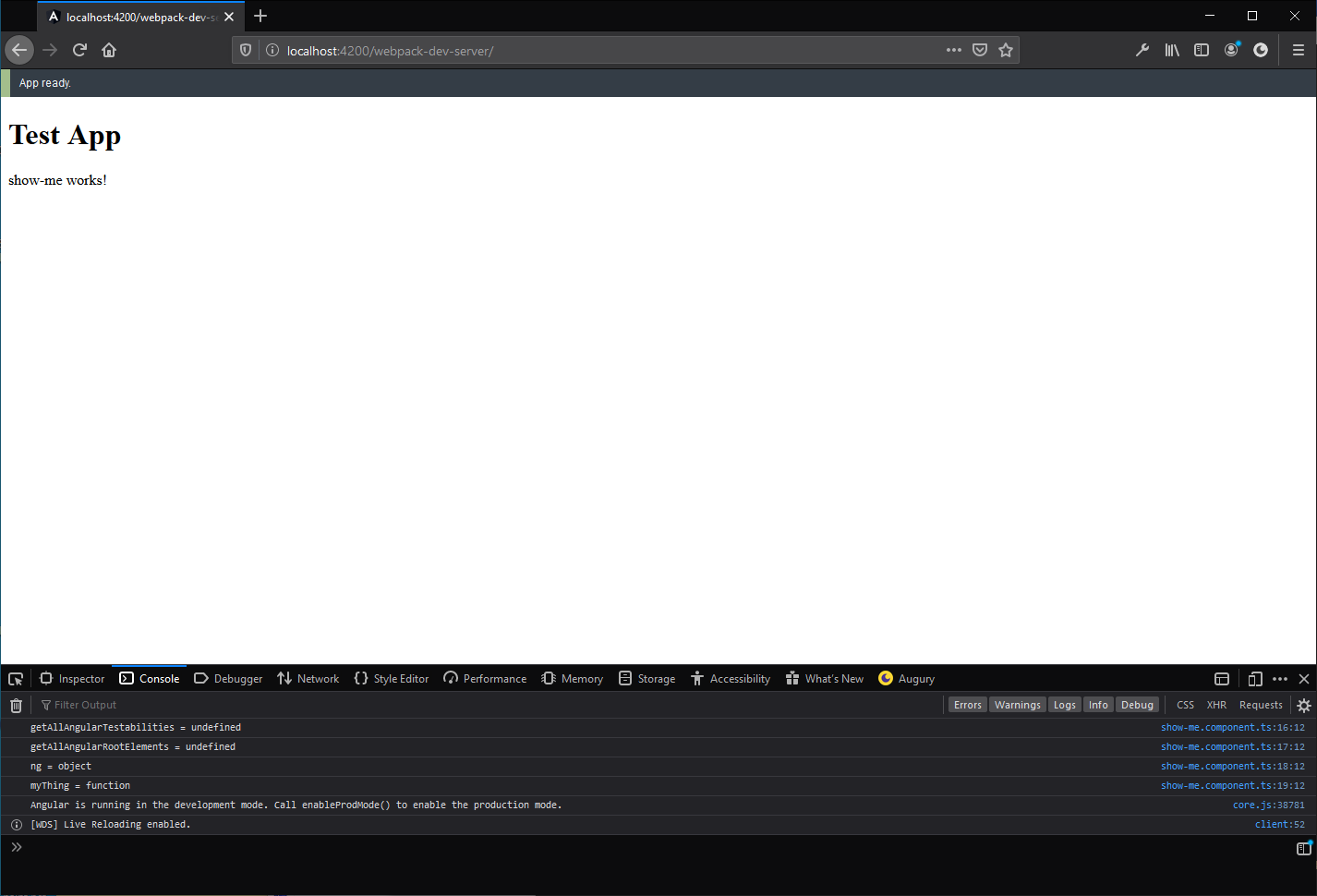Open show-me.component.ts:18:12 source link
1317x896 pixels.
click(x=1232, y=767)
